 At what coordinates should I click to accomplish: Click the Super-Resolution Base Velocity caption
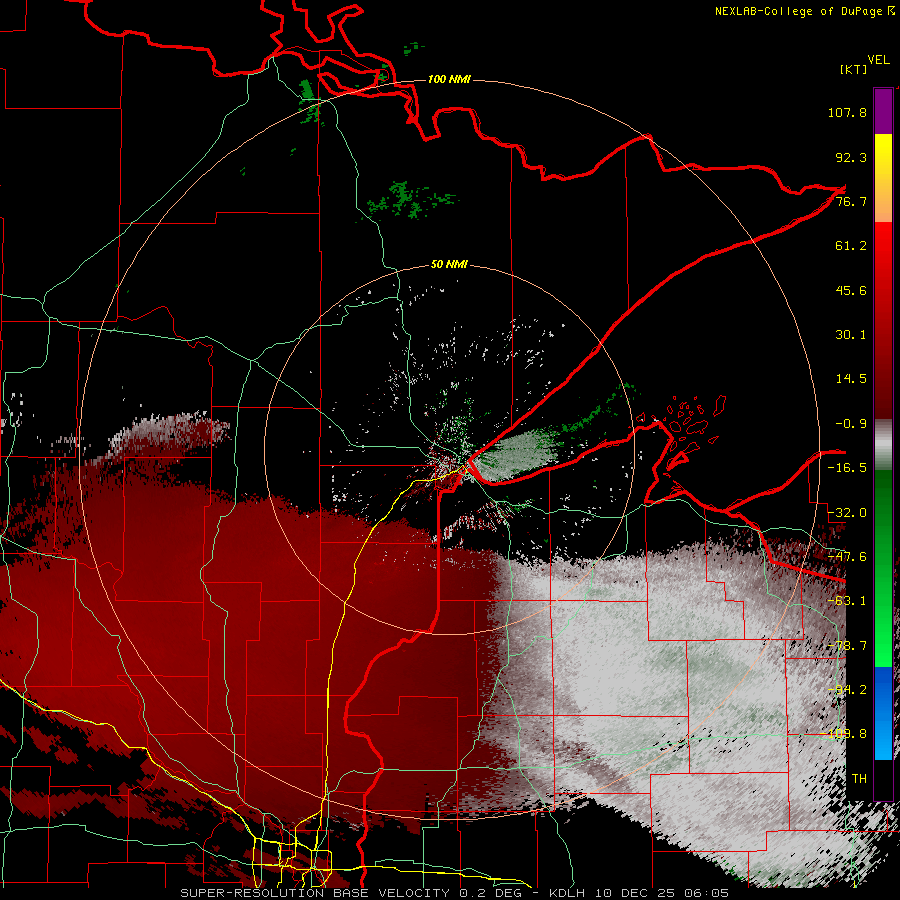454,893
